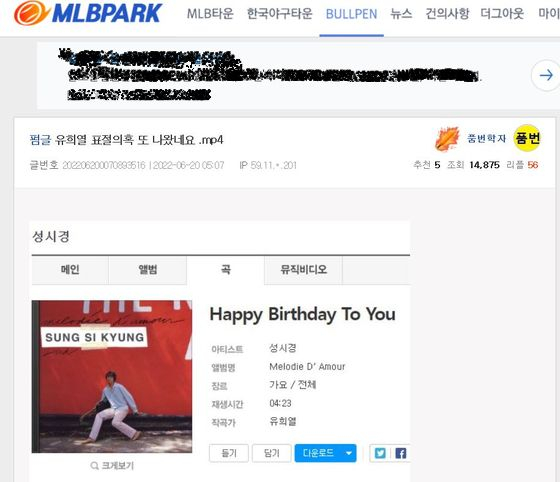Click the flame icon beside 풀변학자
The height and width of the screenshot is (482, 560).
coord(447,139)
